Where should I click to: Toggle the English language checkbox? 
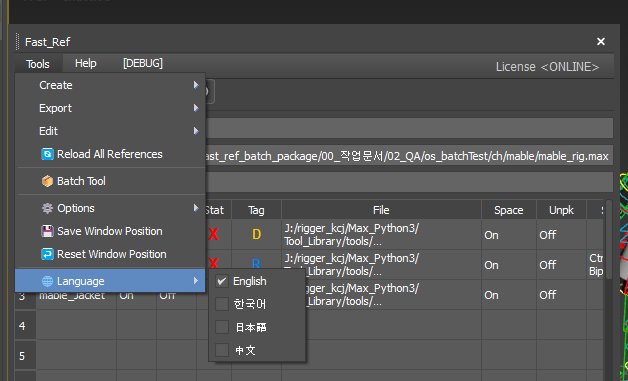[221, 281]
